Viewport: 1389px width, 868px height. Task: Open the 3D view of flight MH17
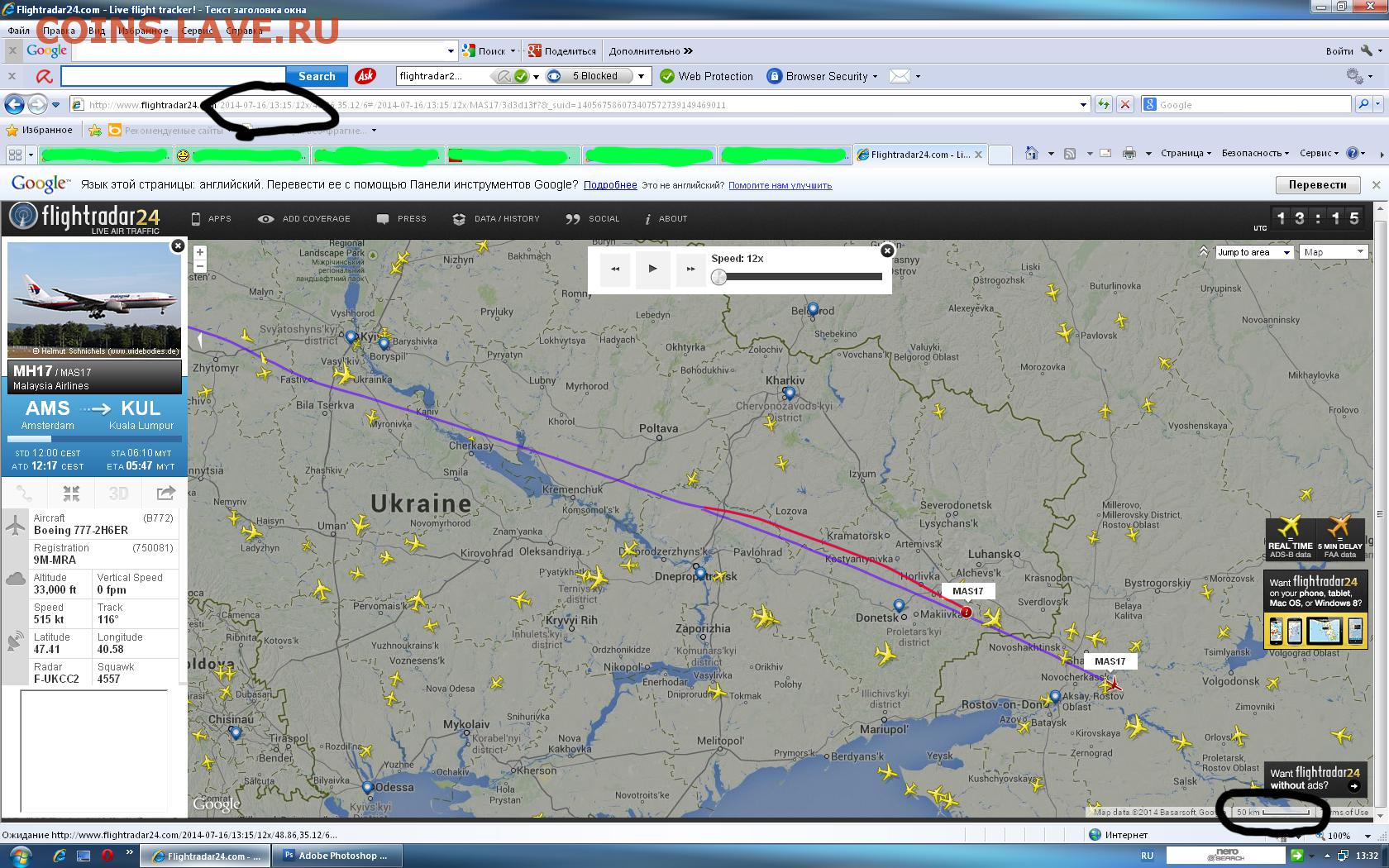point(118,494)
